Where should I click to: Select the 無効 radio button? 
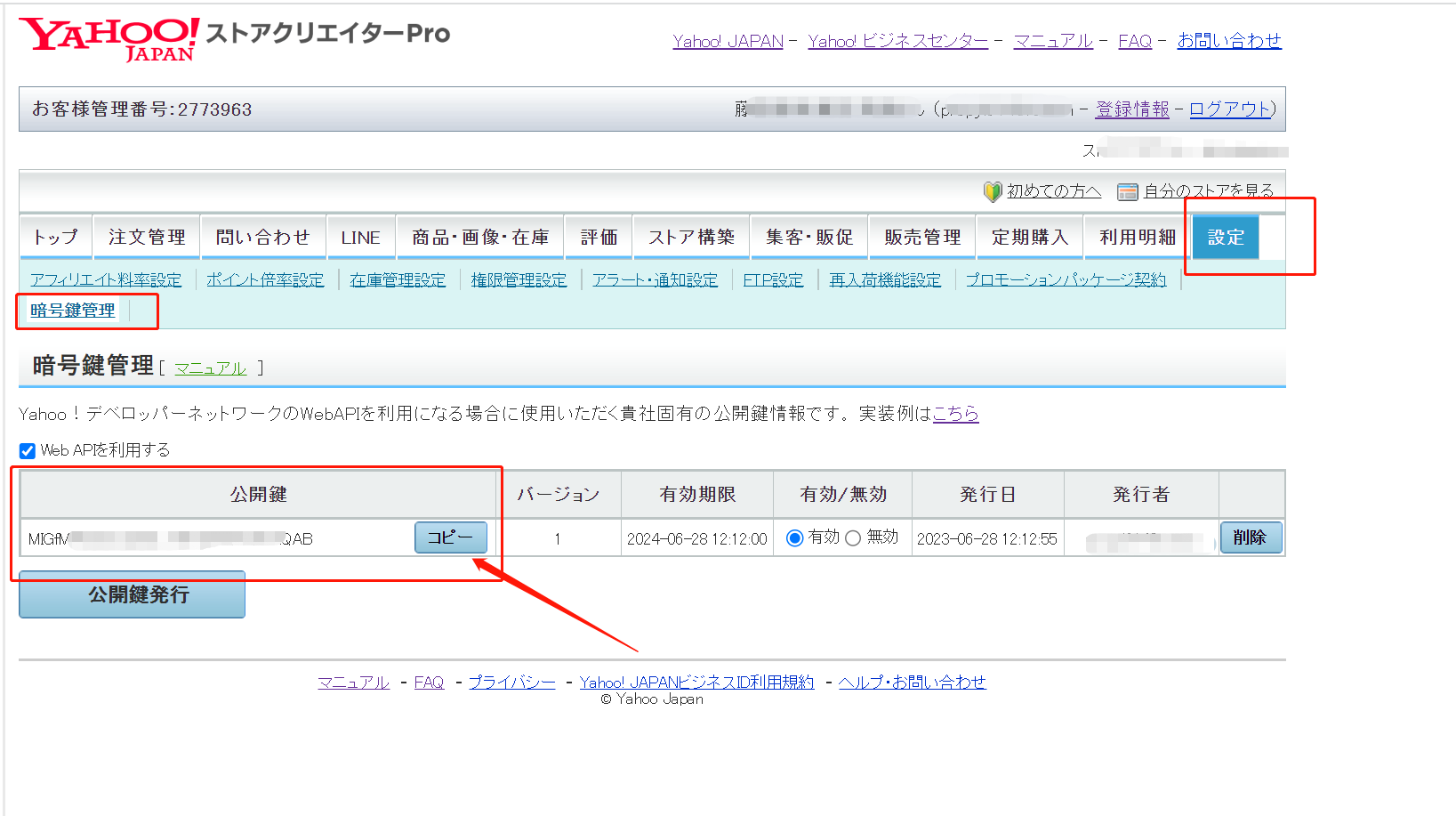(x=853, y=537)
